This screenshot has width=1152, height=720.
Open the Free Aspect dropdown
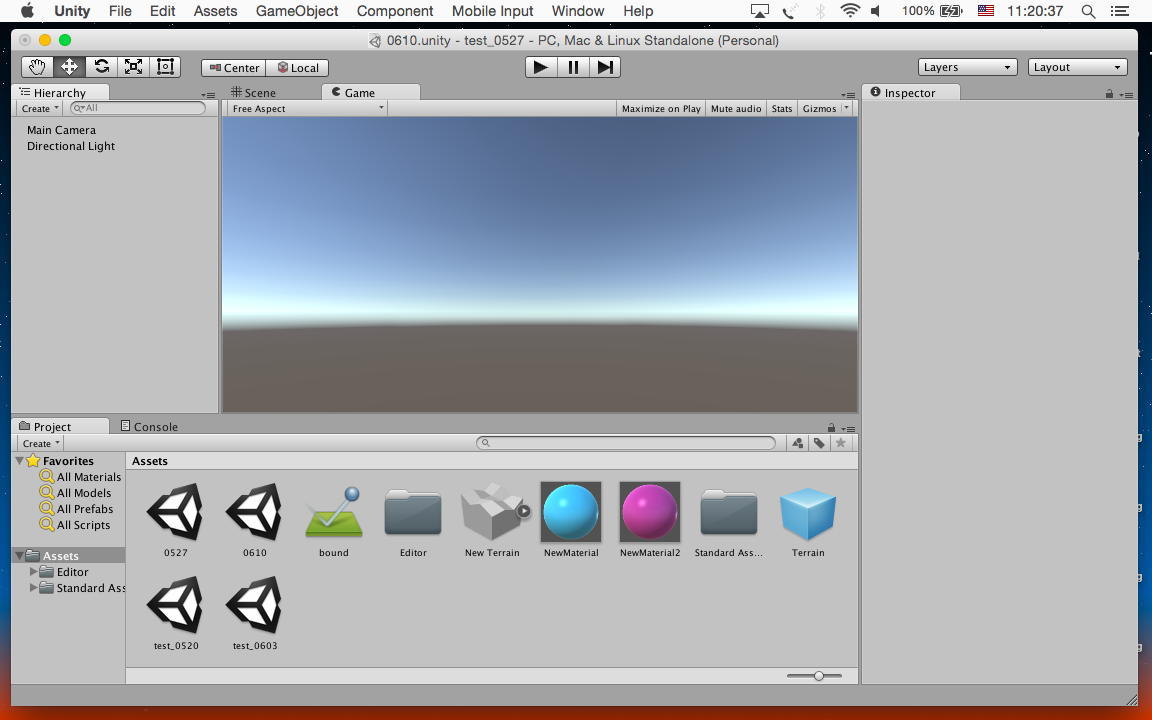coord(307,108)
